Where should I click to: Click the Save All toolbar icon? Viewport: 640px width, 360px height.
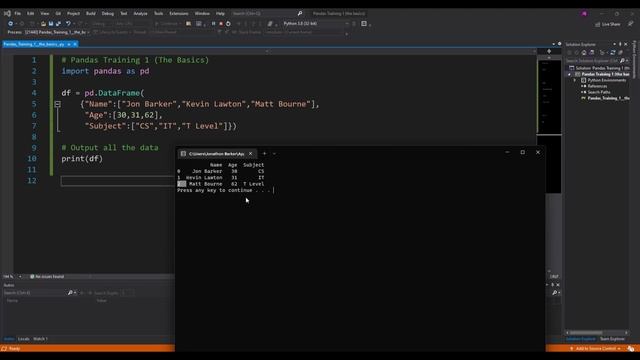(x=58, y=24)
